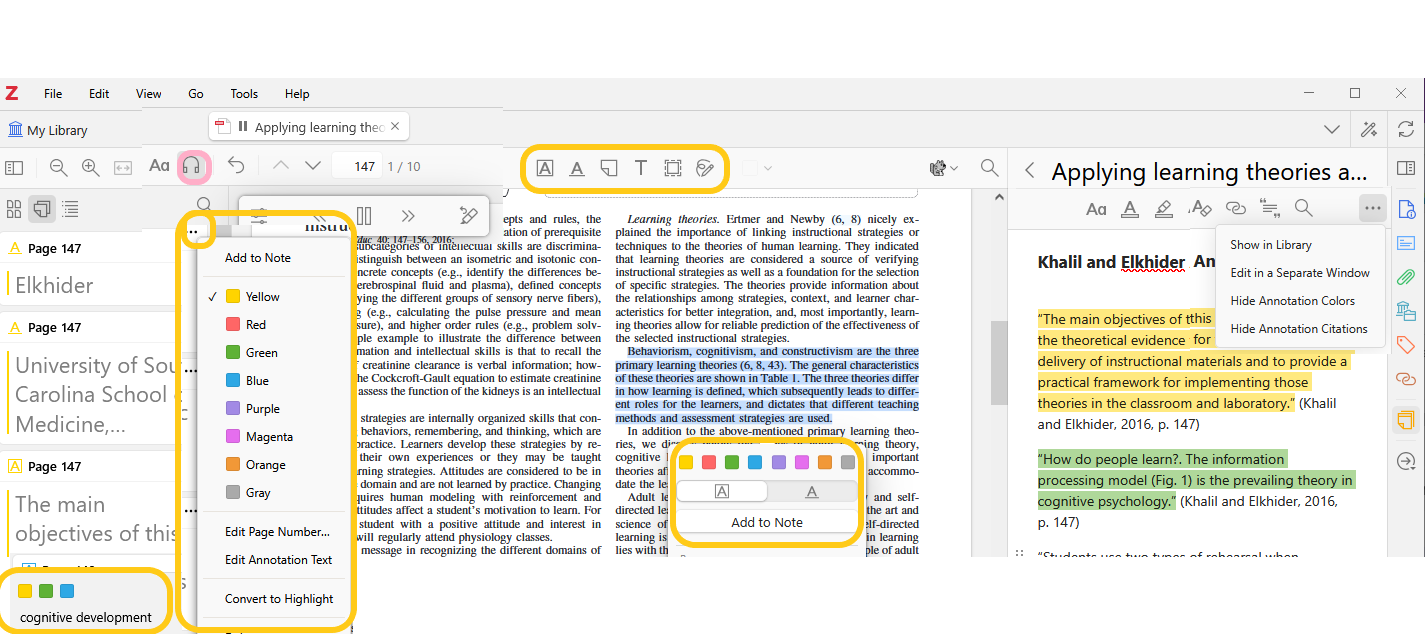Open the highlight color tool in the note editor

1163,208
